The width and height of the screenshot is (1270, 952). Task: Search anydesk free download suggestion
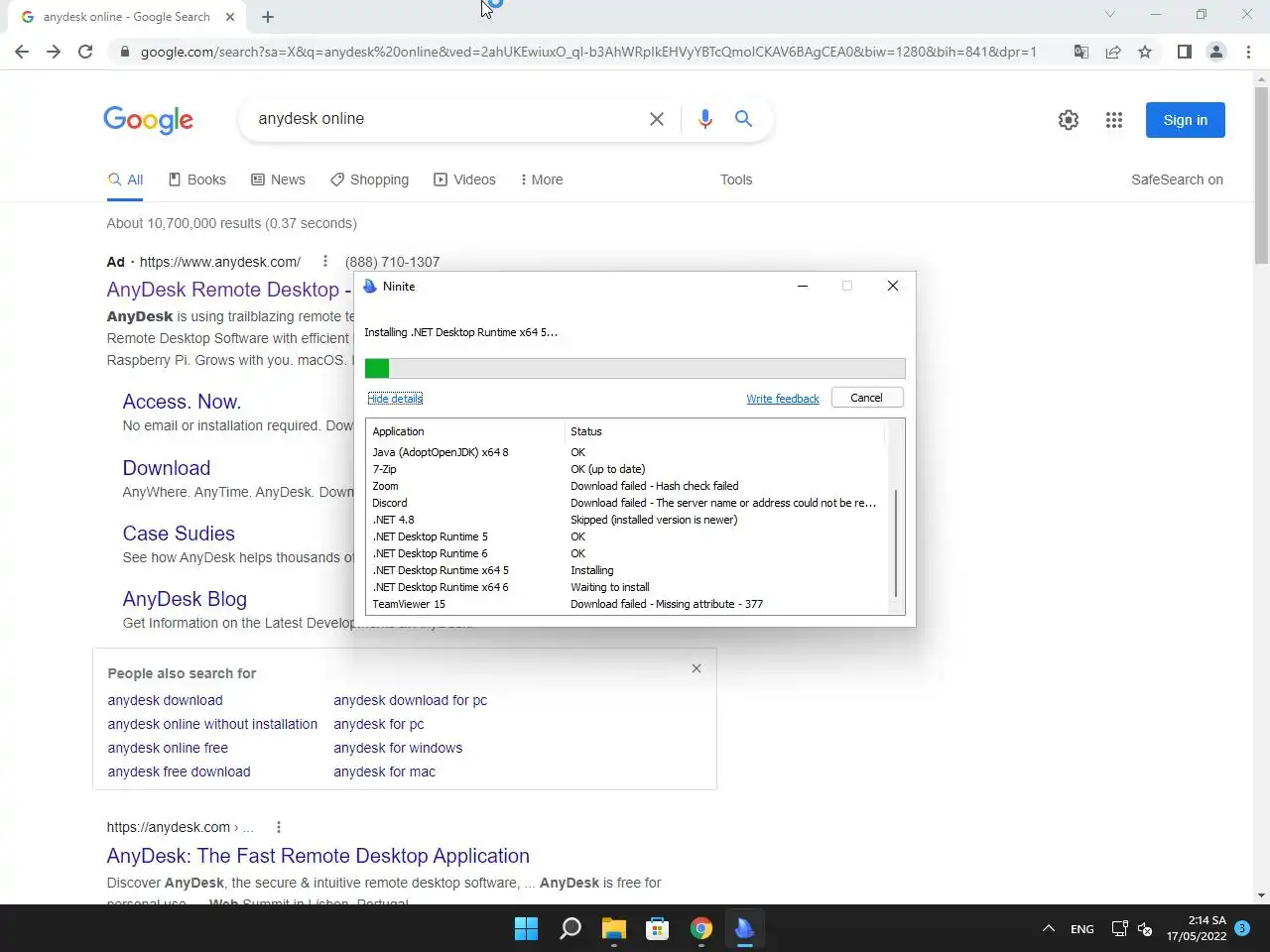[x=179, y=772]
